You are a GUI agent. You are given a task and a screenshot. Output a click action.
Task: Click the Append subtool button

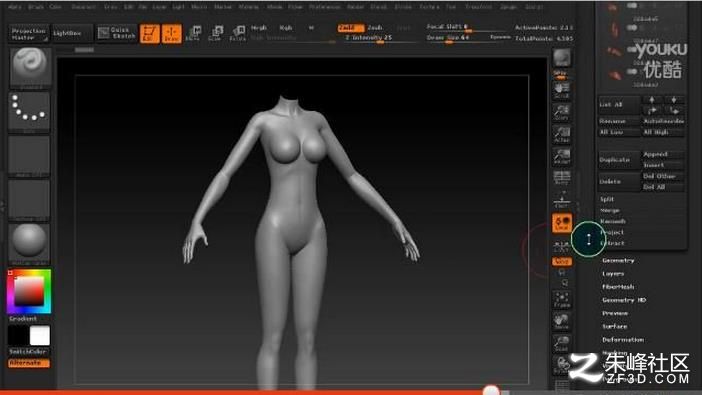tap(663, 154)
